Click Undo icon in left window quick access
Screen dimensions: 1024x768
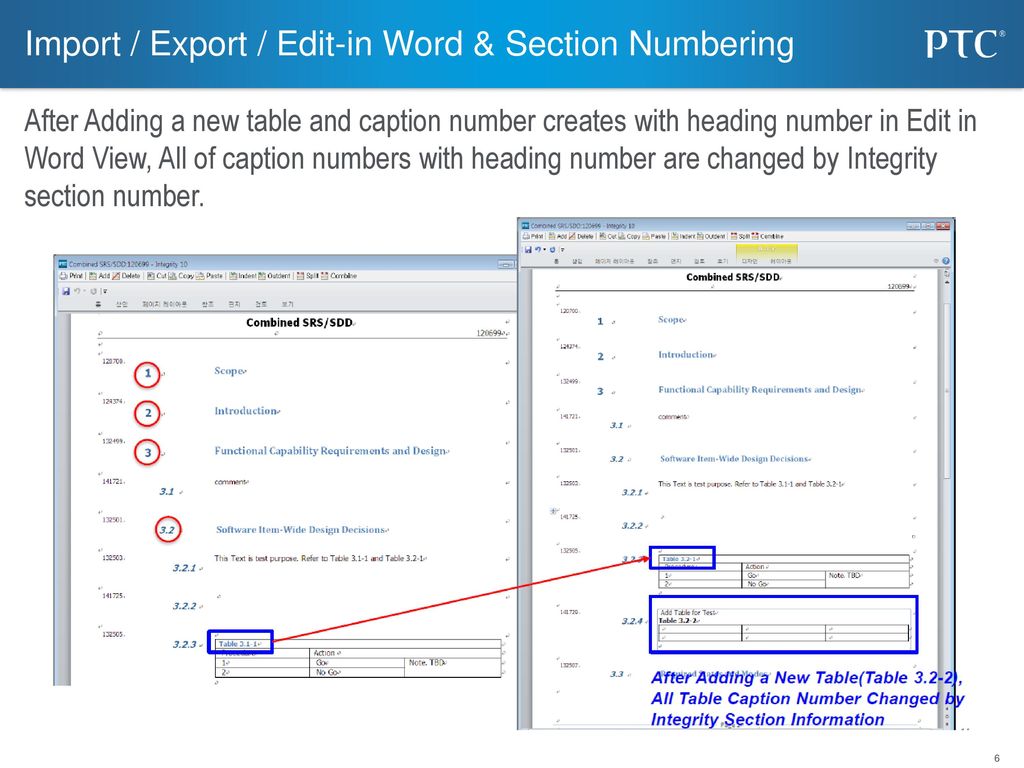(77, 291)
